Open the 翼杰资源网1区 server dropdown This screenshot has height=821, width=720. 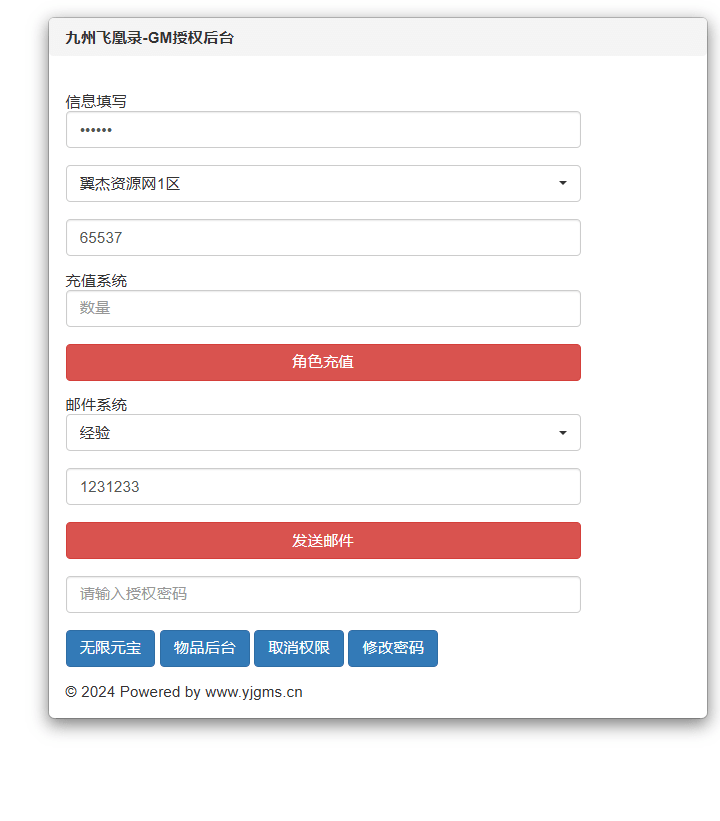pyautogui.click(x=322, y=183)
